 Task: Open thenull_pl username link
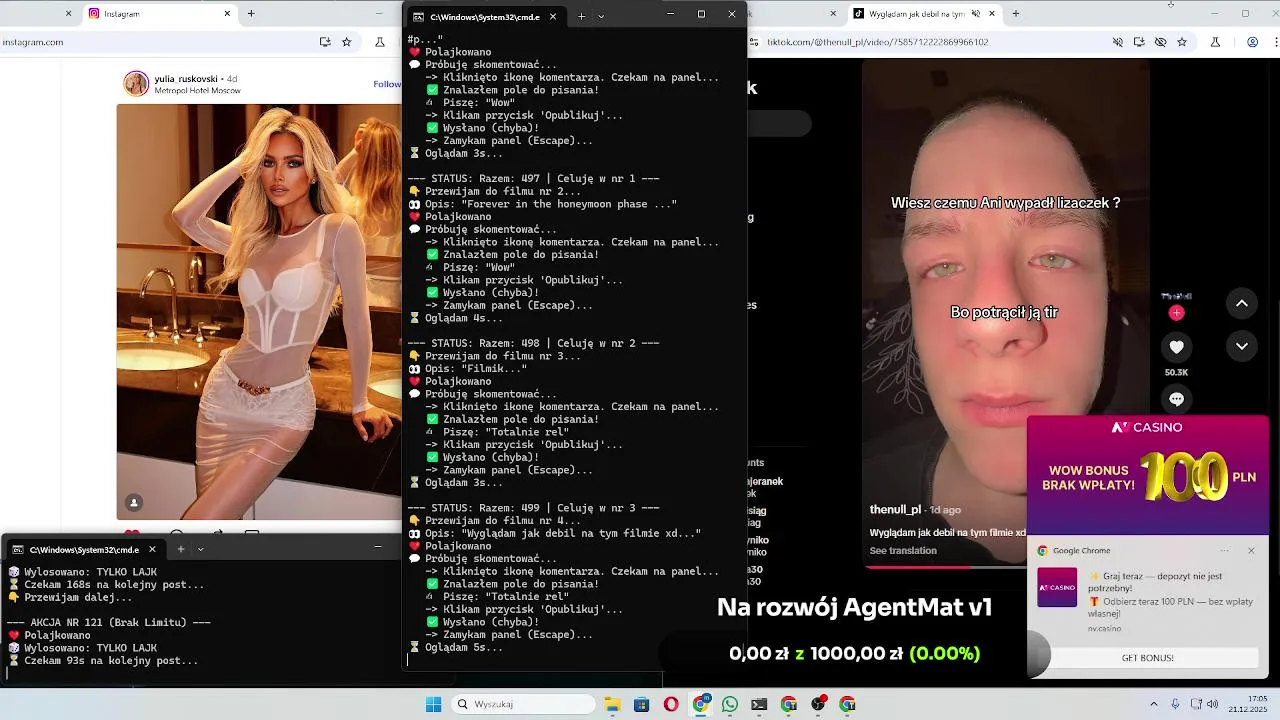click(x=895, y=510)
